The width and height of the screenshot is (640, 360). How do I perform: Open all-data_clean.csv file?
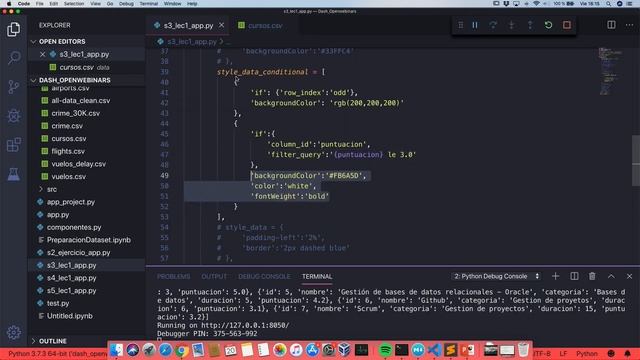pos(80,101)
